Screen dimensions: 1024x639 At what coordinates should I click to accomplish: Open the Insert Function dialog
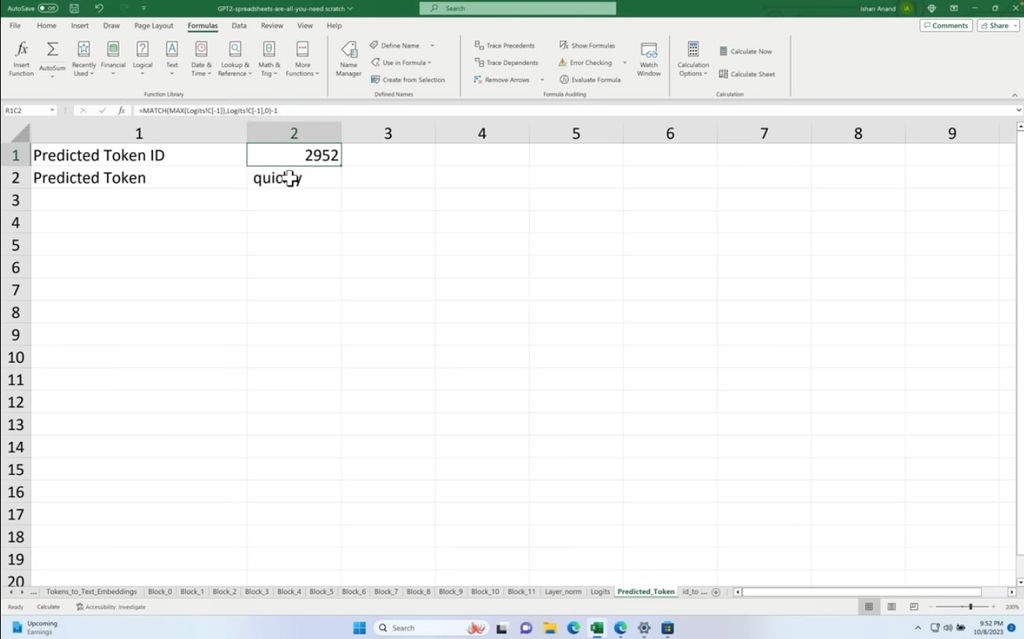[x=21, y=57]
